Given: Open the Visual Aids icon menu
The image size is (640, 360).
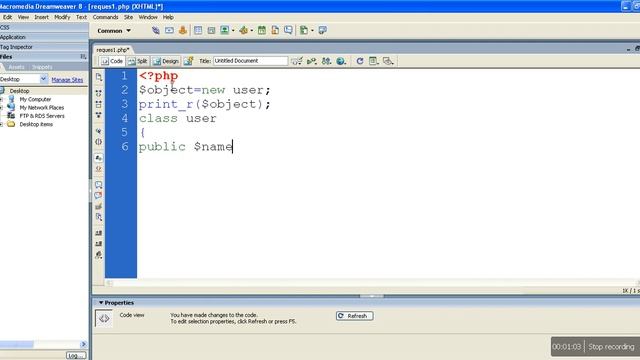Looking at the screenshot, I should [388, 61].
